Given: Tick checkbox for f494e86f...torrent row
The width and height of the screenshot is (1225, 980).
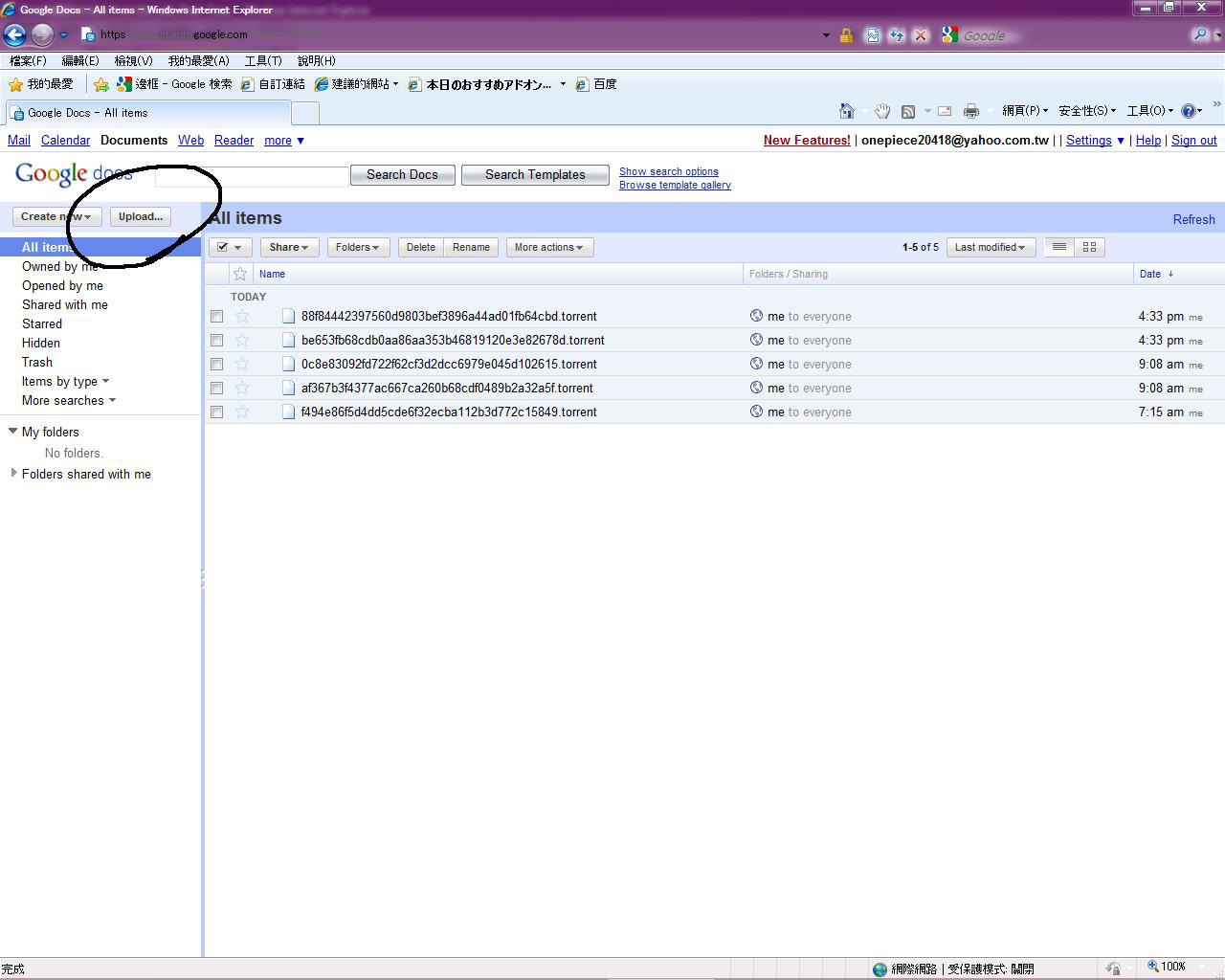Looking at the screenshot, I should pos(217,412).
